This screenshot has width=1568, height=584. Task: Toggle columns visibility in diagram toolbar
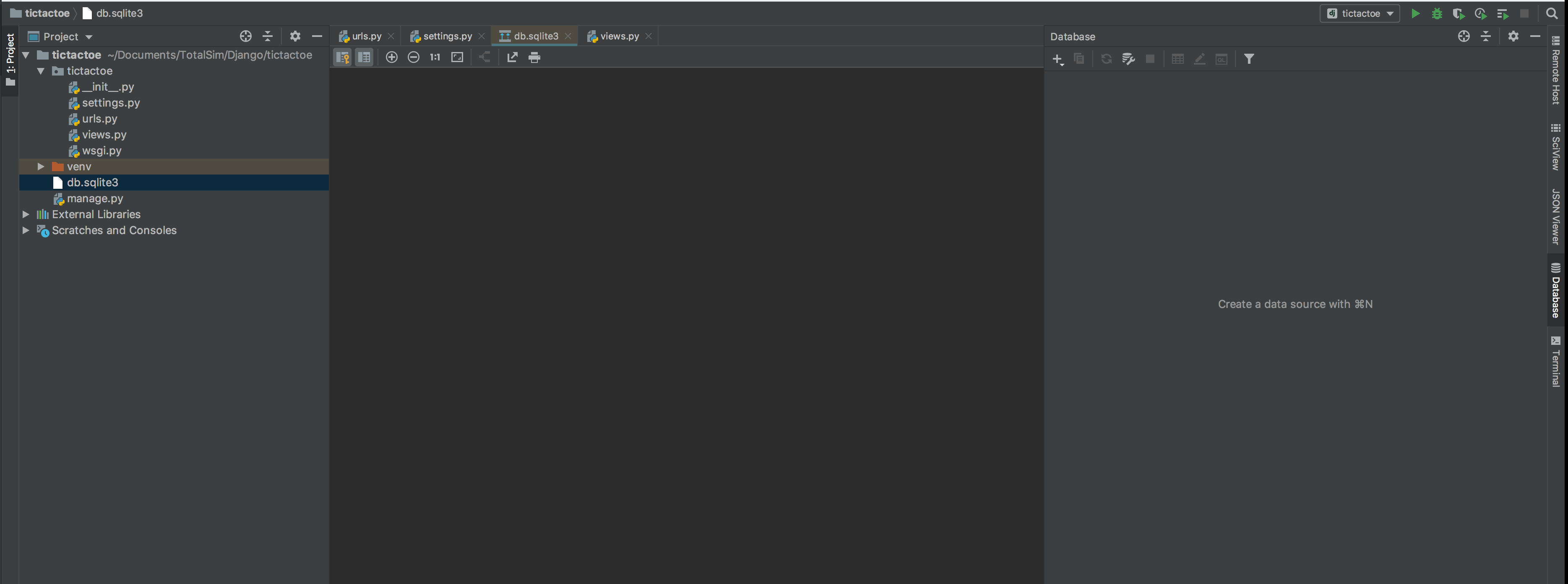pos(364,57)
